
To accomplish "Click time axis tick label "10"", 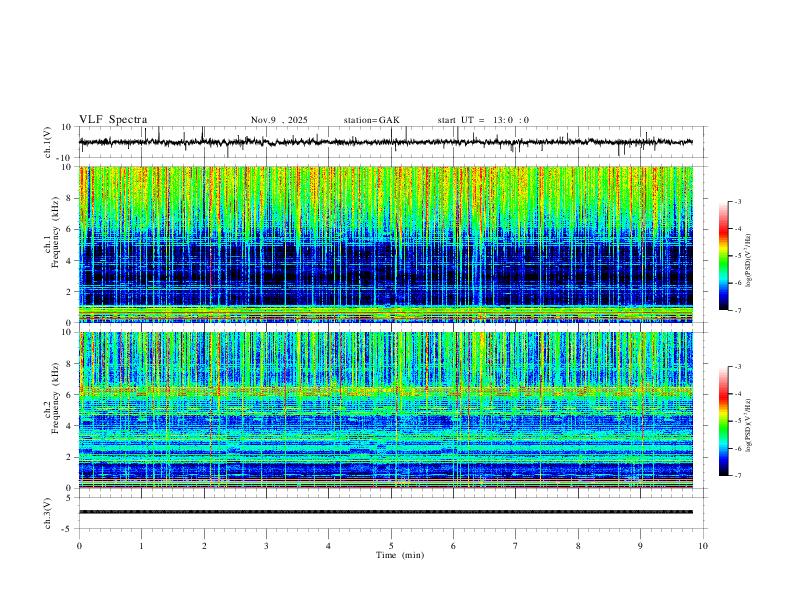I will click(703, 546).
